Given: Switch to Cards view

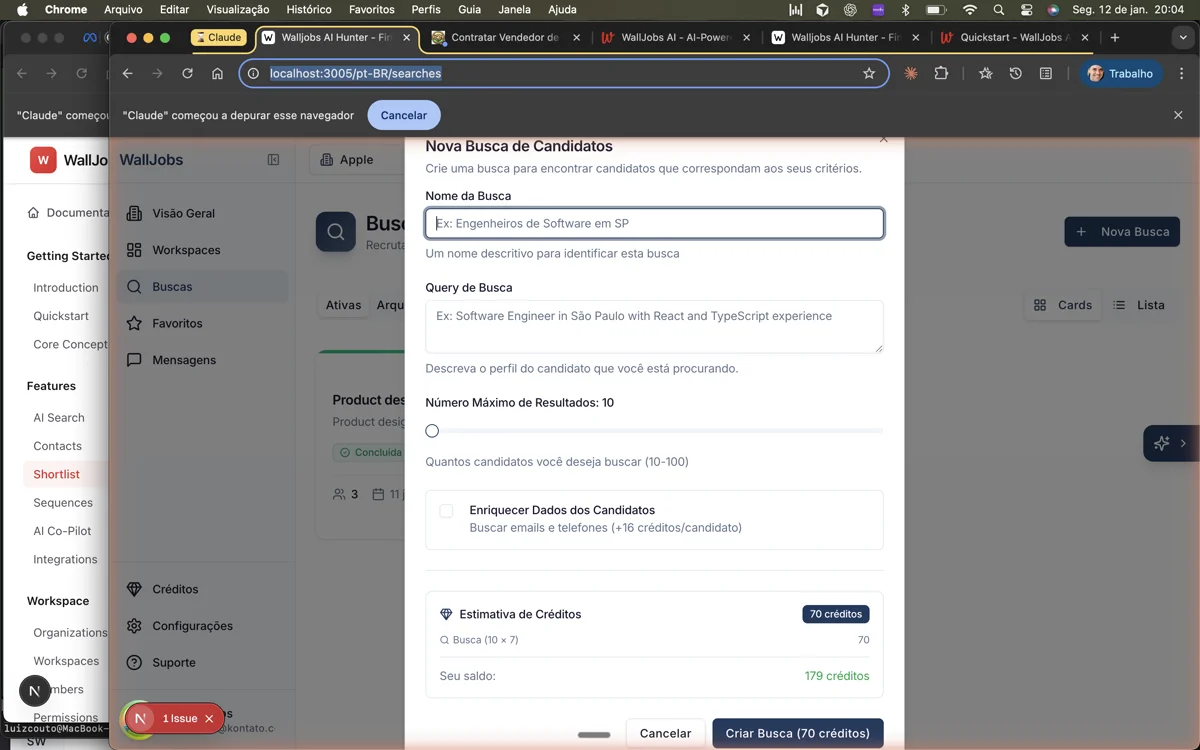Looking at the screenshot, I should [1063, 305].
